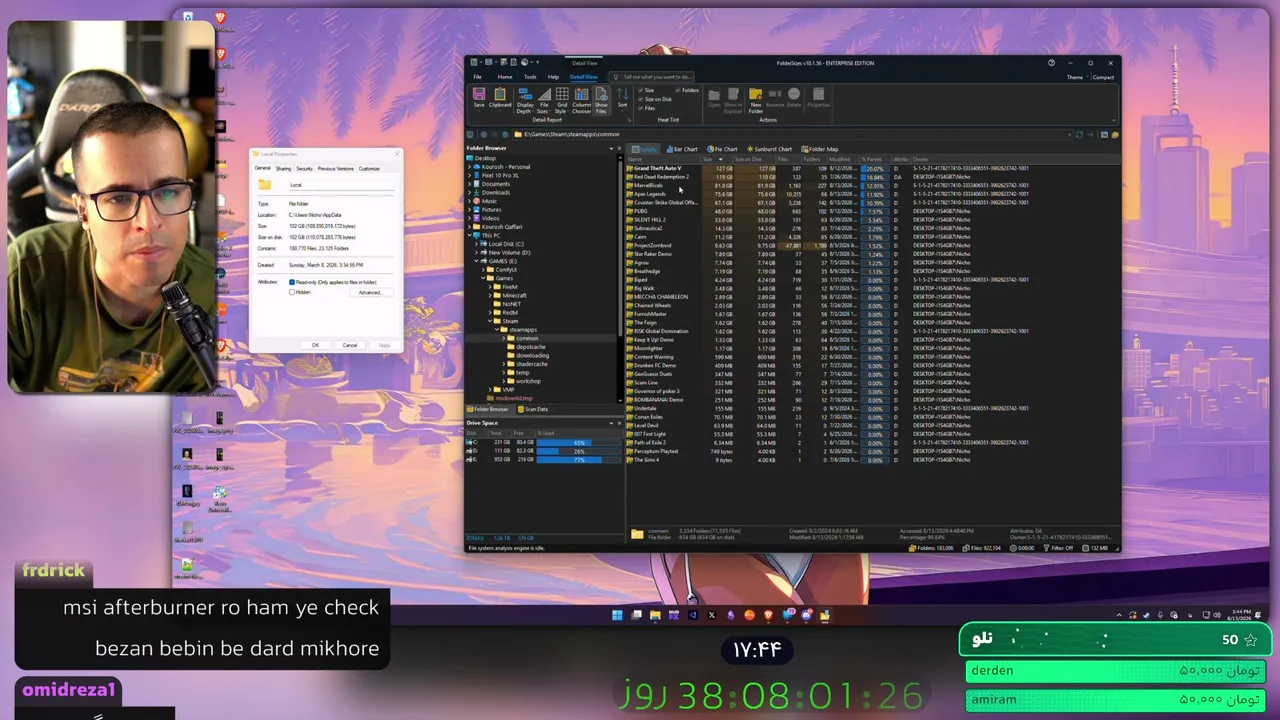
Task: Open the Folder Browser panel dropdown arrow
Action: click(x=611, y=148)
